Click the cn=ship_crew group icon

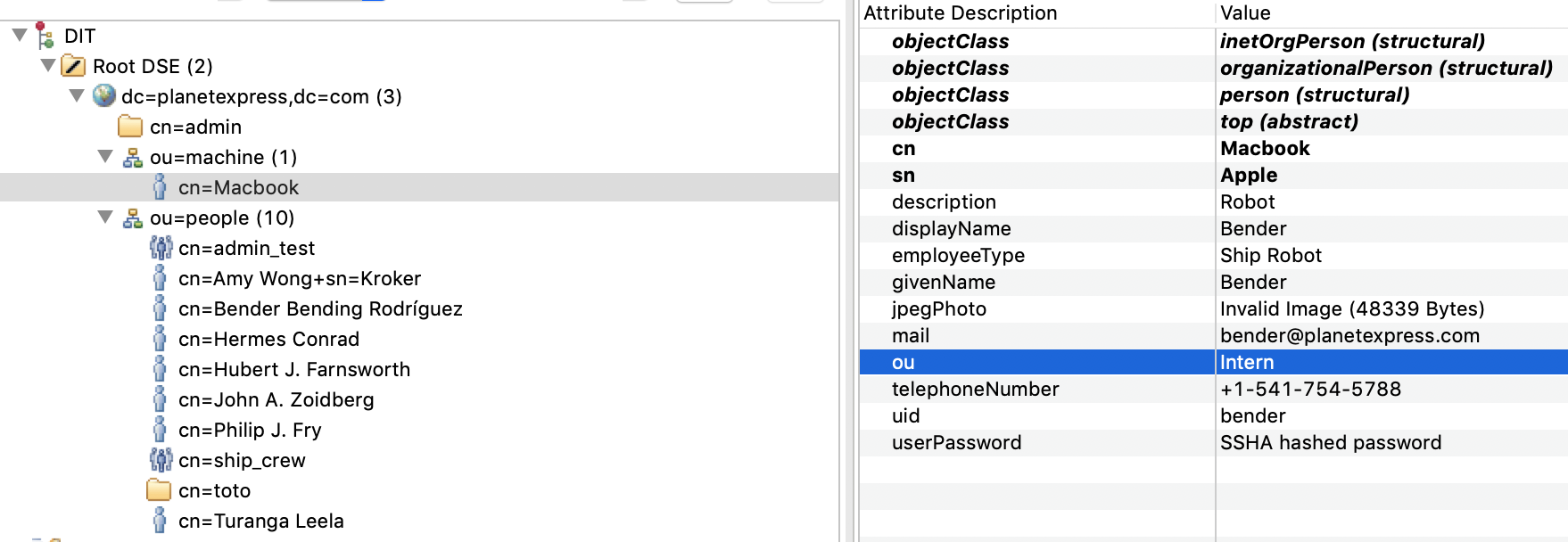(x=161, y=460)
